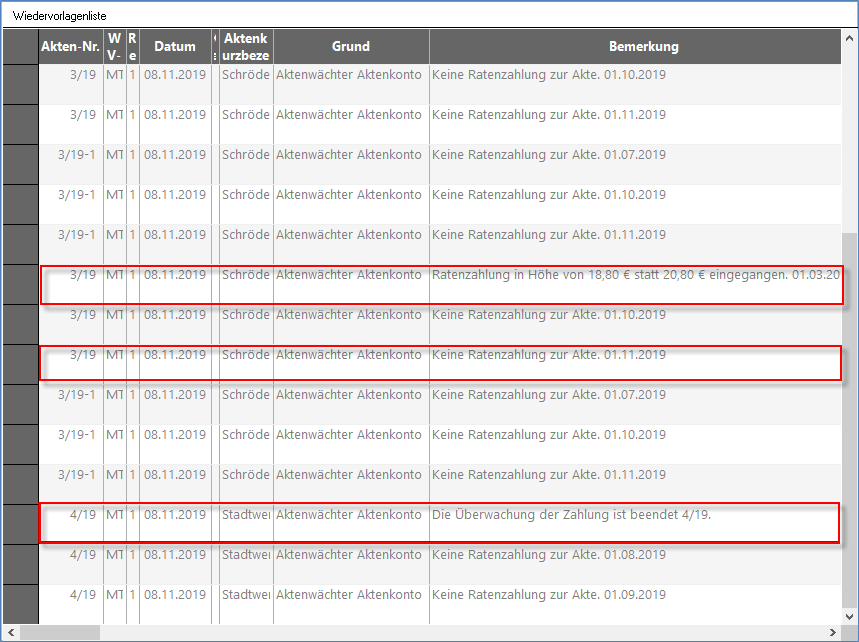Click Stadtwei cell in the 01.08.2019 row
Viewport: 859px width, 642px height.
click(x=246, y=555)
